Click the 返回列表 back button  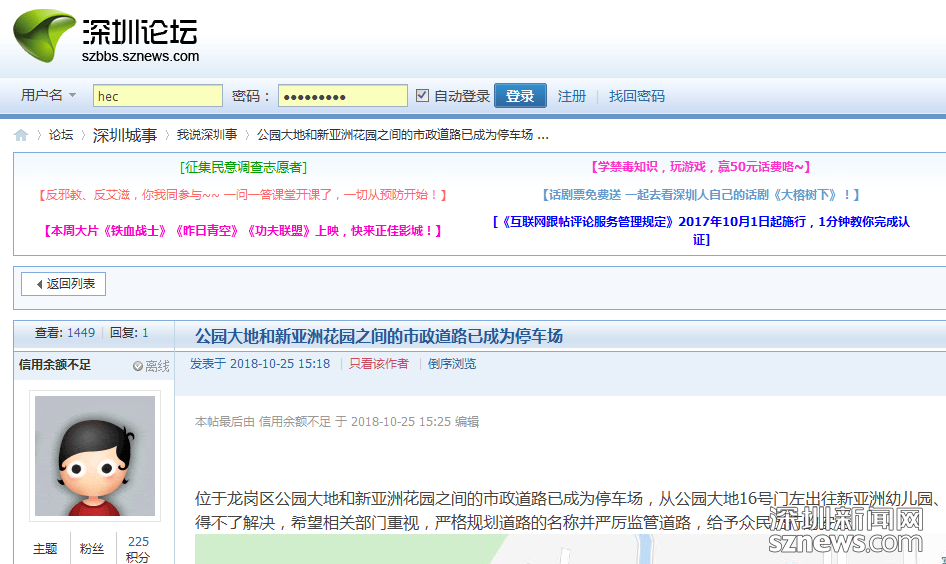[x=64, y=284]
